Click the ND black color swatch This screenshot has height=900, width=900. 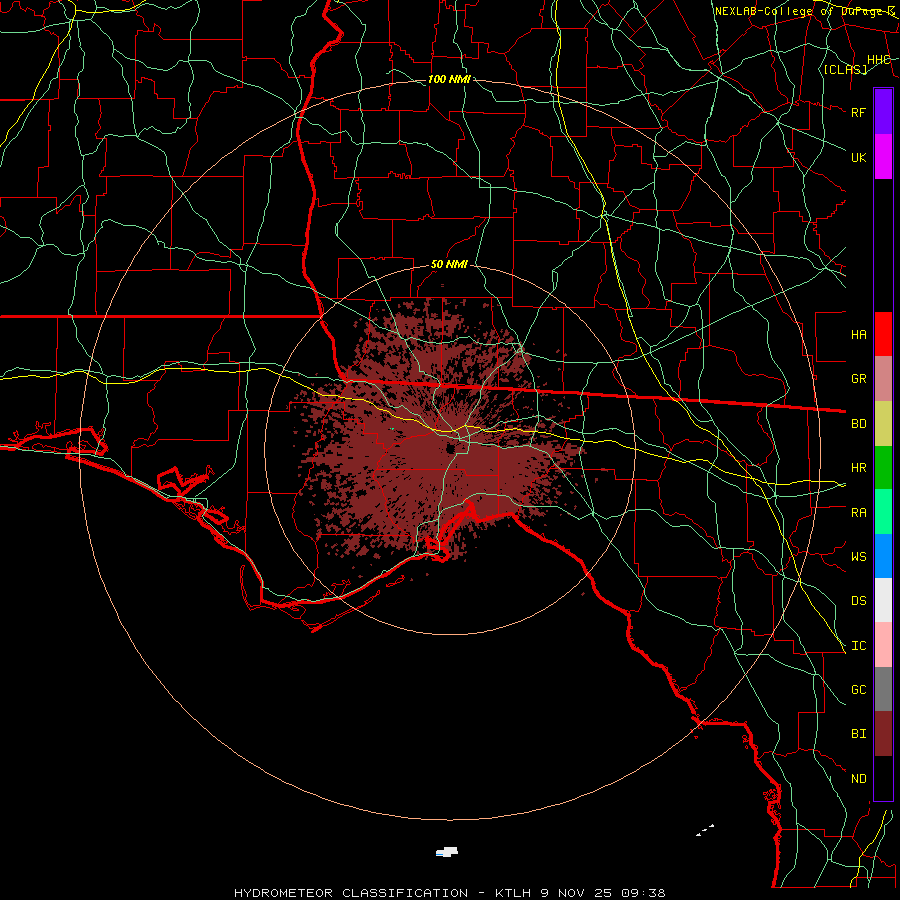tap(883, 778)
